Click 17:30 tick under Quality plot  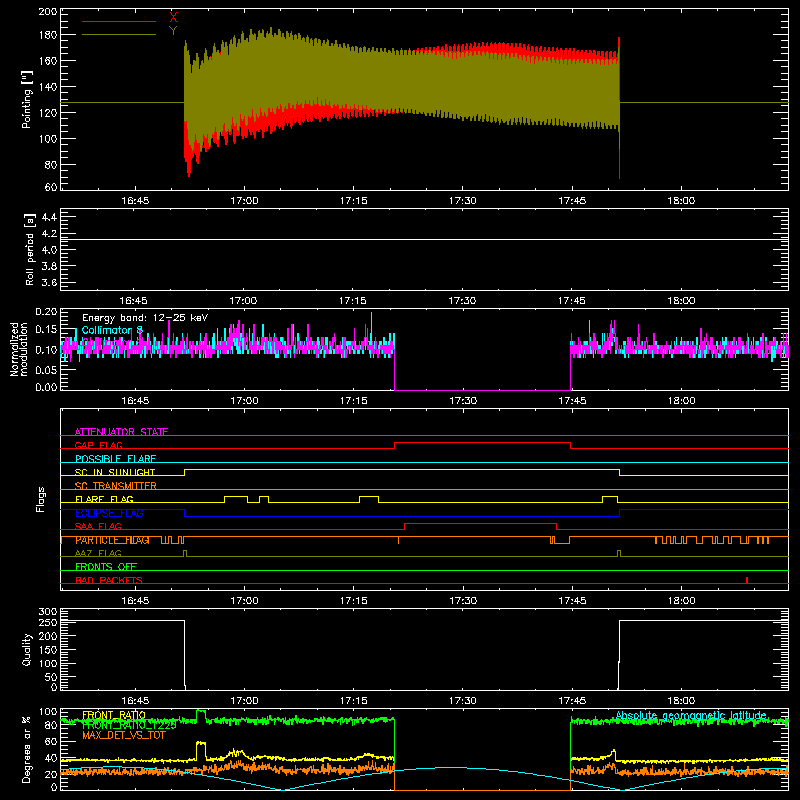click(x=463, y=701)
